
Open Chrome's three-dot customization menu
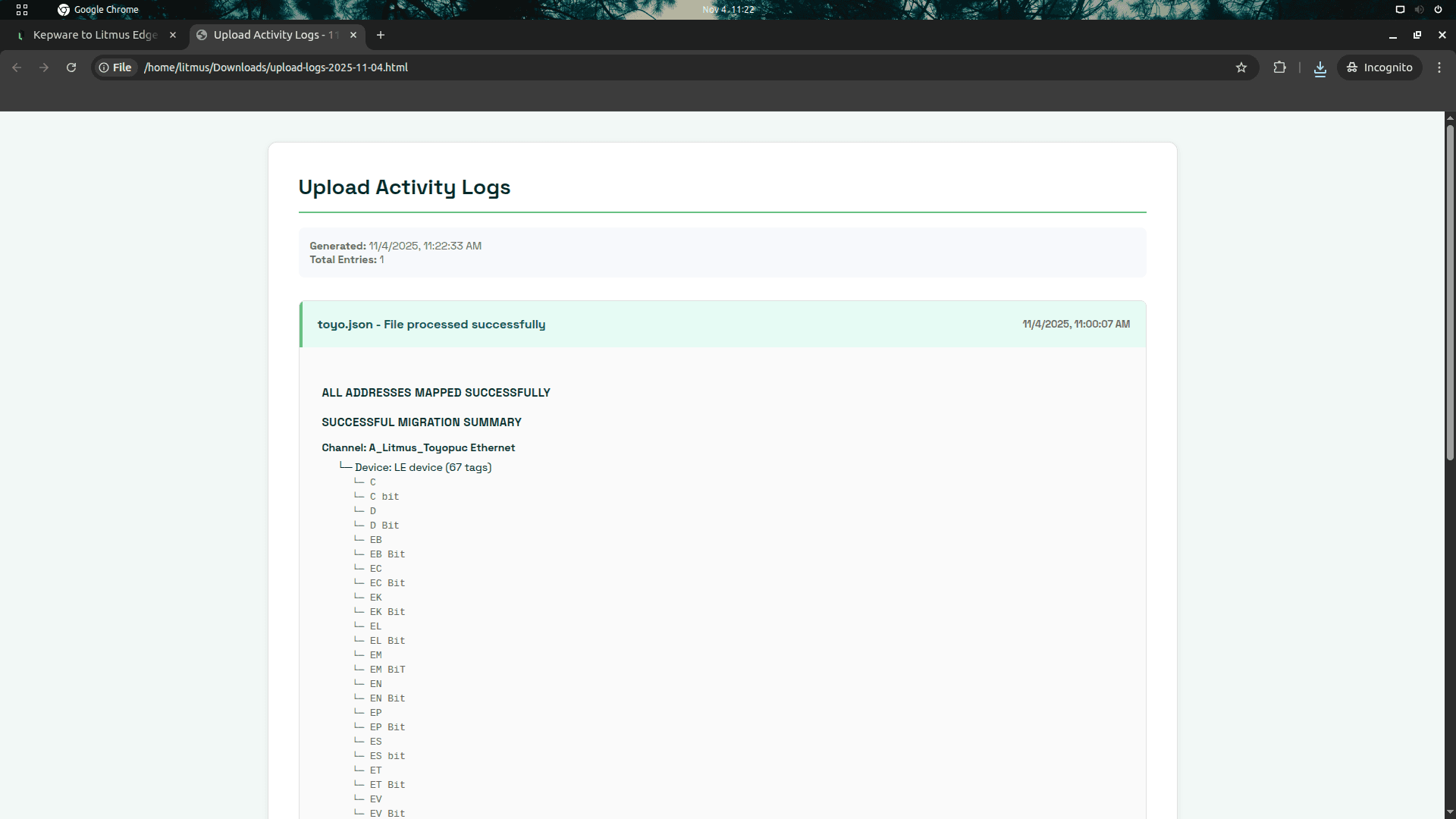(1440, 67)
